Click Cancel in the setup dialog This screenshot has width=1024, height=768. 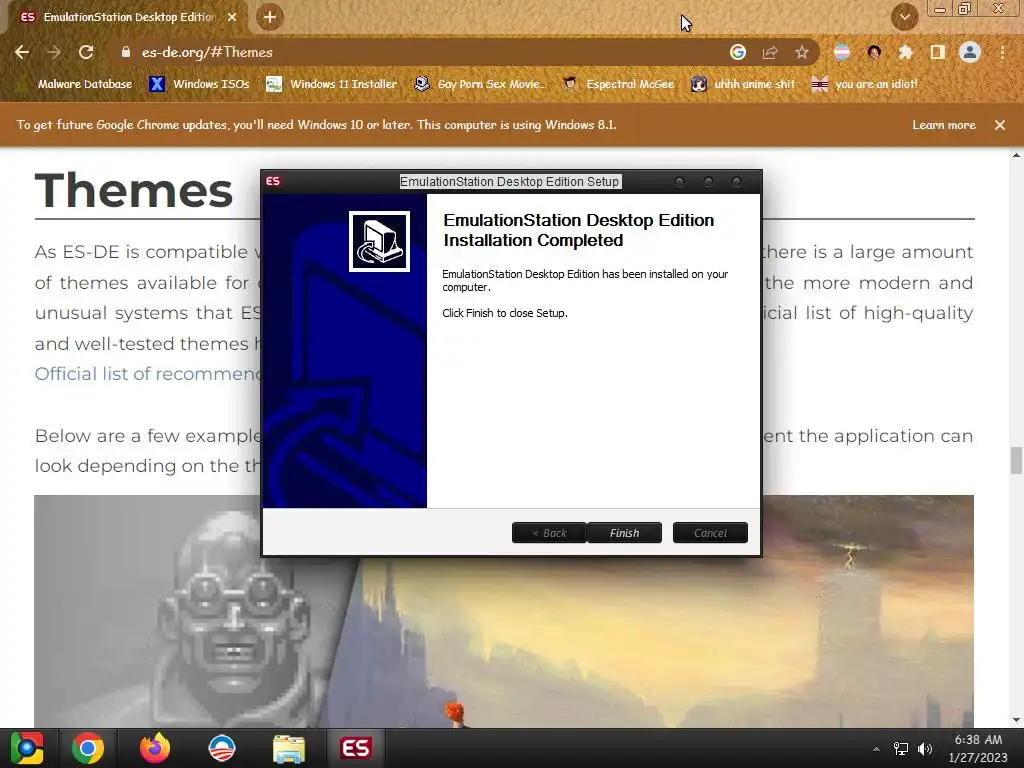[710, 533]
